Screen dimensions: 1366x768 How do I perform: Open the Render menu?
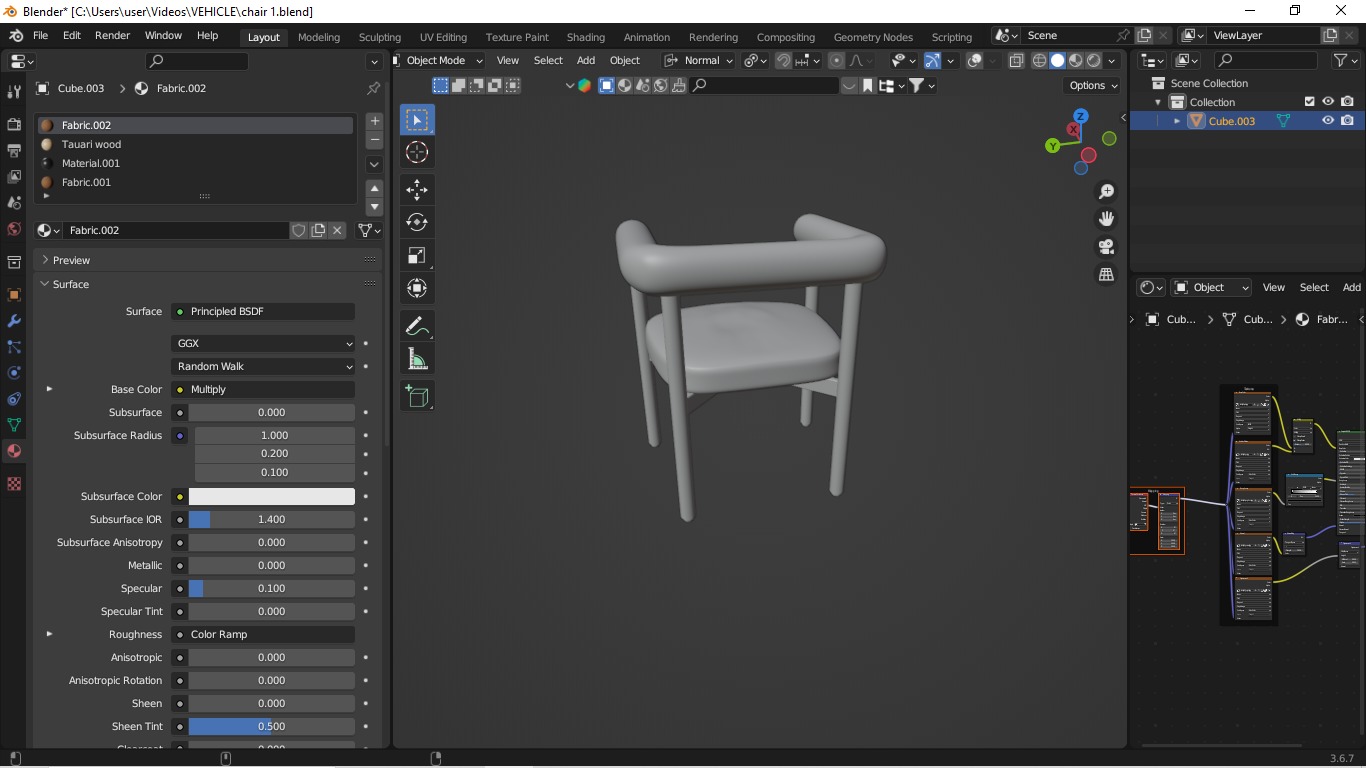click(x=112, y=36)
